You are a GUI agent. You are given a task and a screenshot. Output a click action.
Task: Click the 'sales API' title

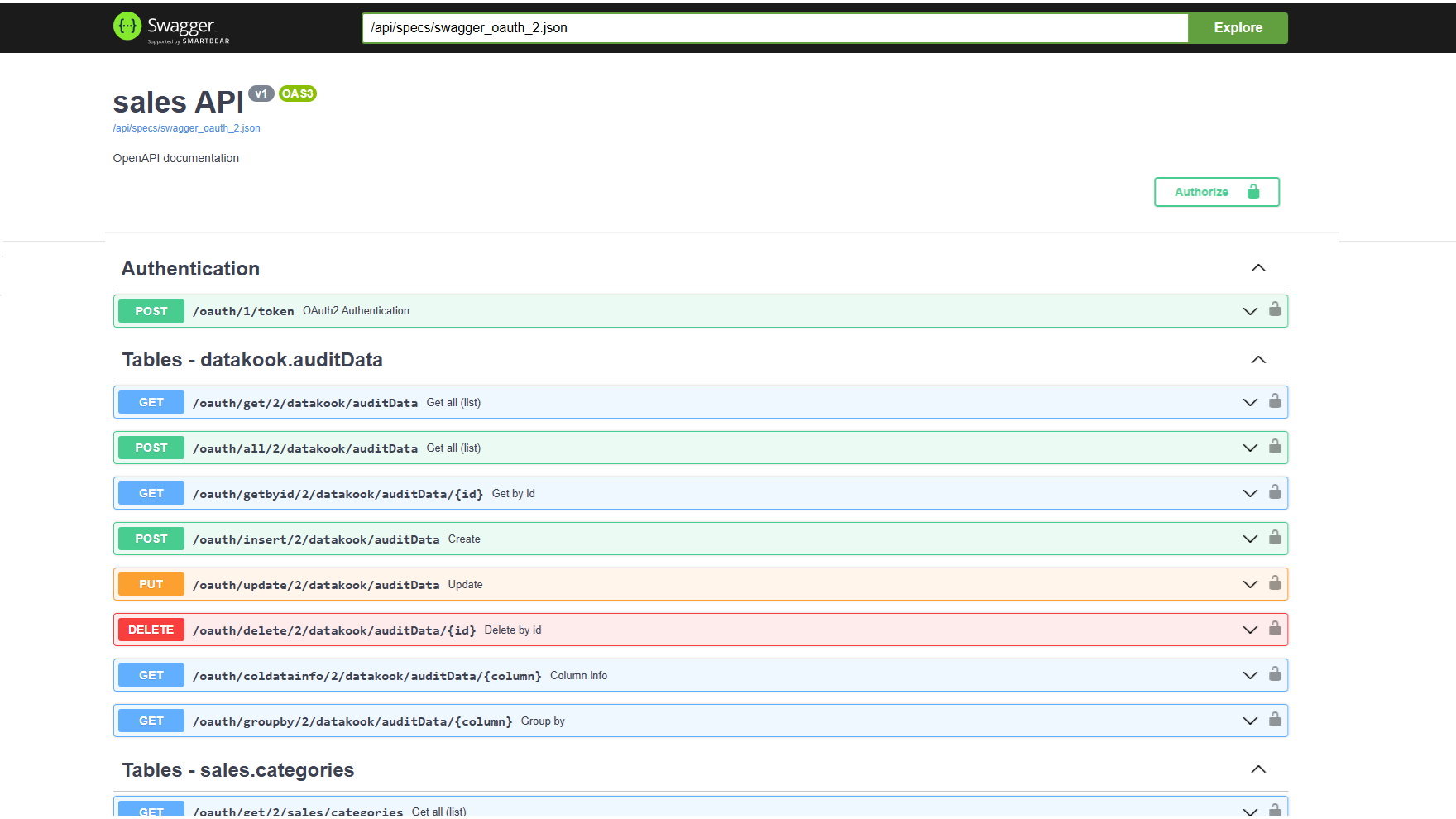(x=179, y=103)
